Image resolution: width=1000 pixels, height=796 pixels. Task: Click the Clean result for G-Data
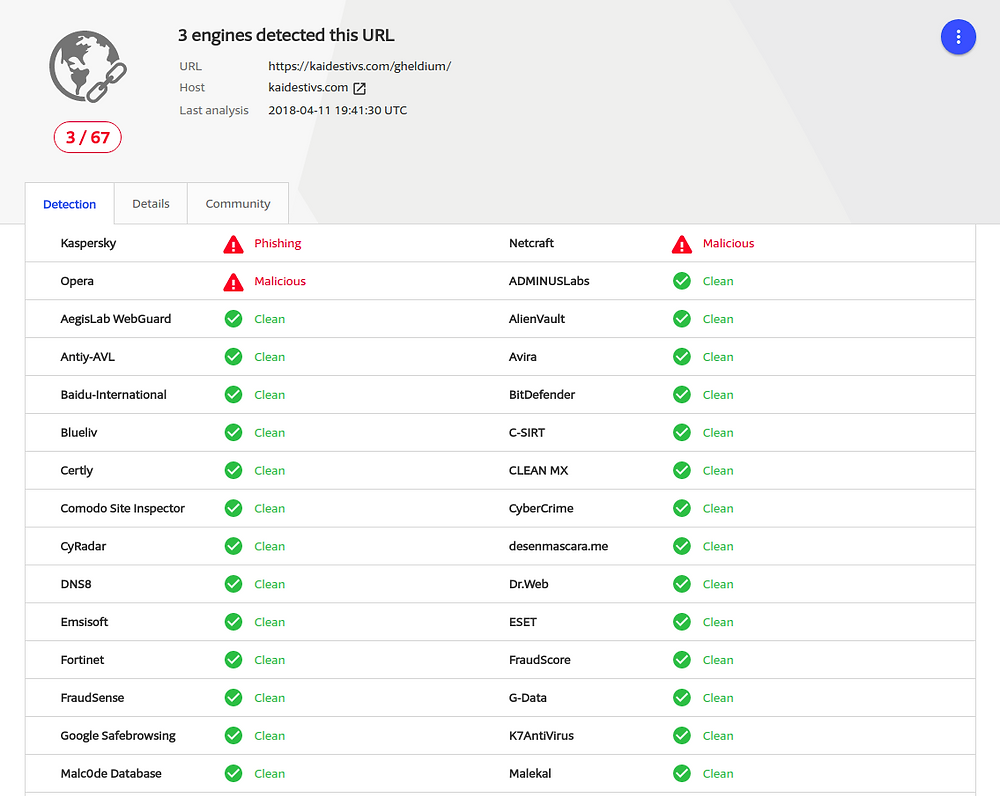718,698
